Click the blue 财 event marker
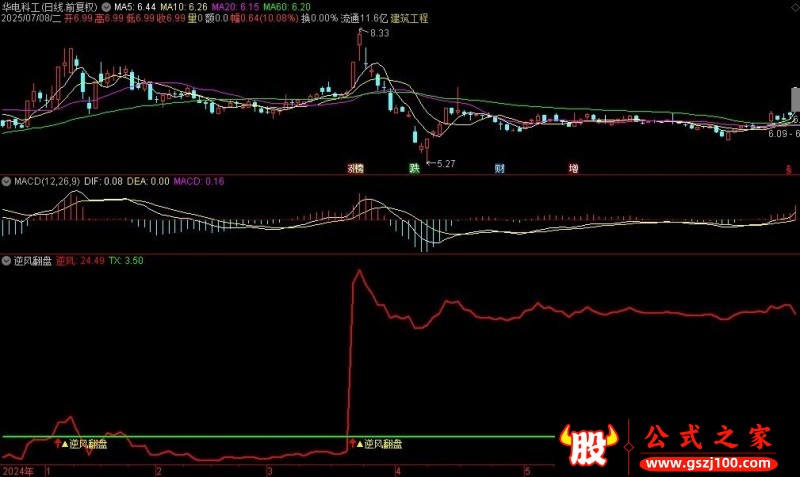 (x=499, y=168)
